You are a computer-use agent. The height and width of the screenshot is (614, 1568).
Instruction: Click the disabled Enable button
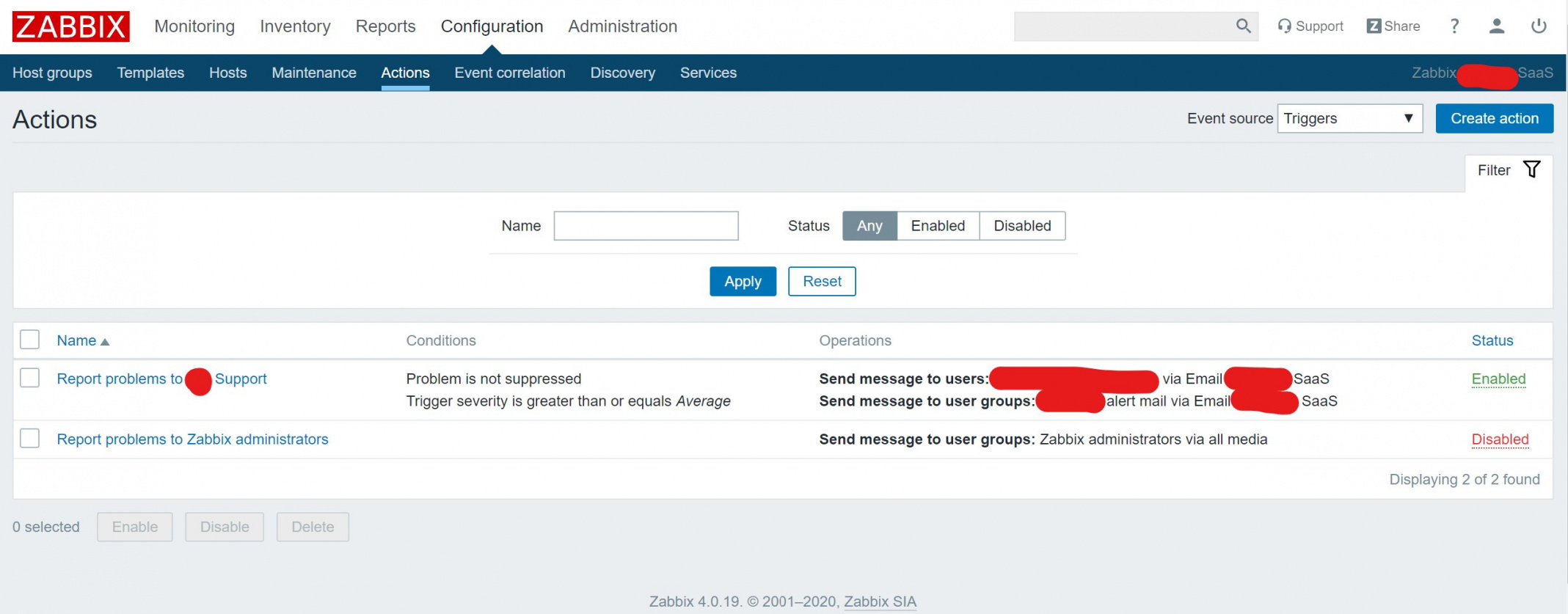click(135, 527)
